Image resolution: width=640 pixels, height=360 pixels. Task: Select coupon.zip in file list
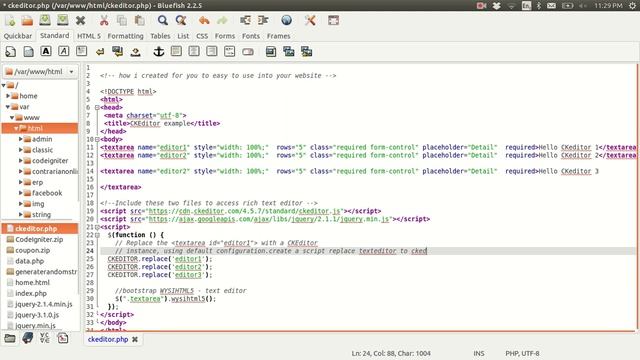[33, 250]
